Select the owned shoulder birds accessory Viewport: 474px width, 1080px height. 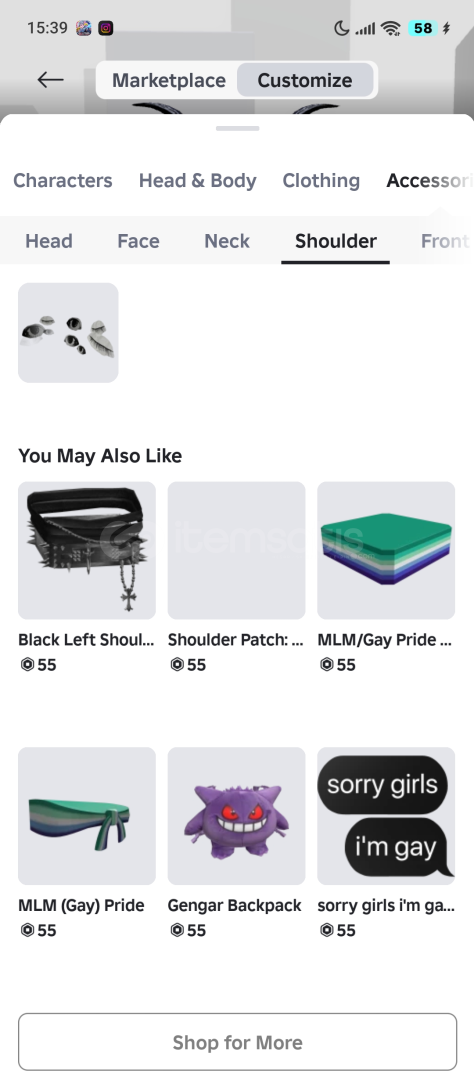coord(68,333)
